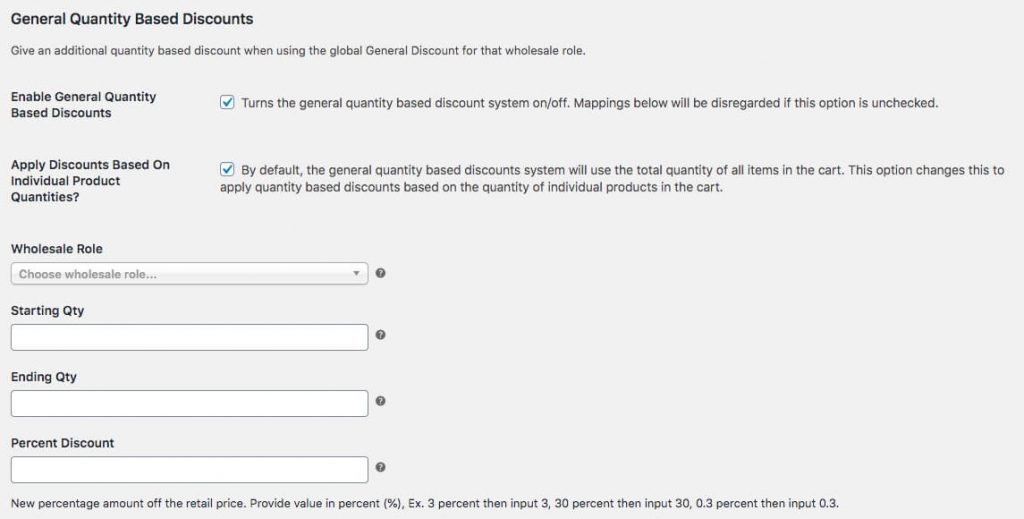Focus the Starting Qty input field
Screen dimensions: 1024x519
189,337
